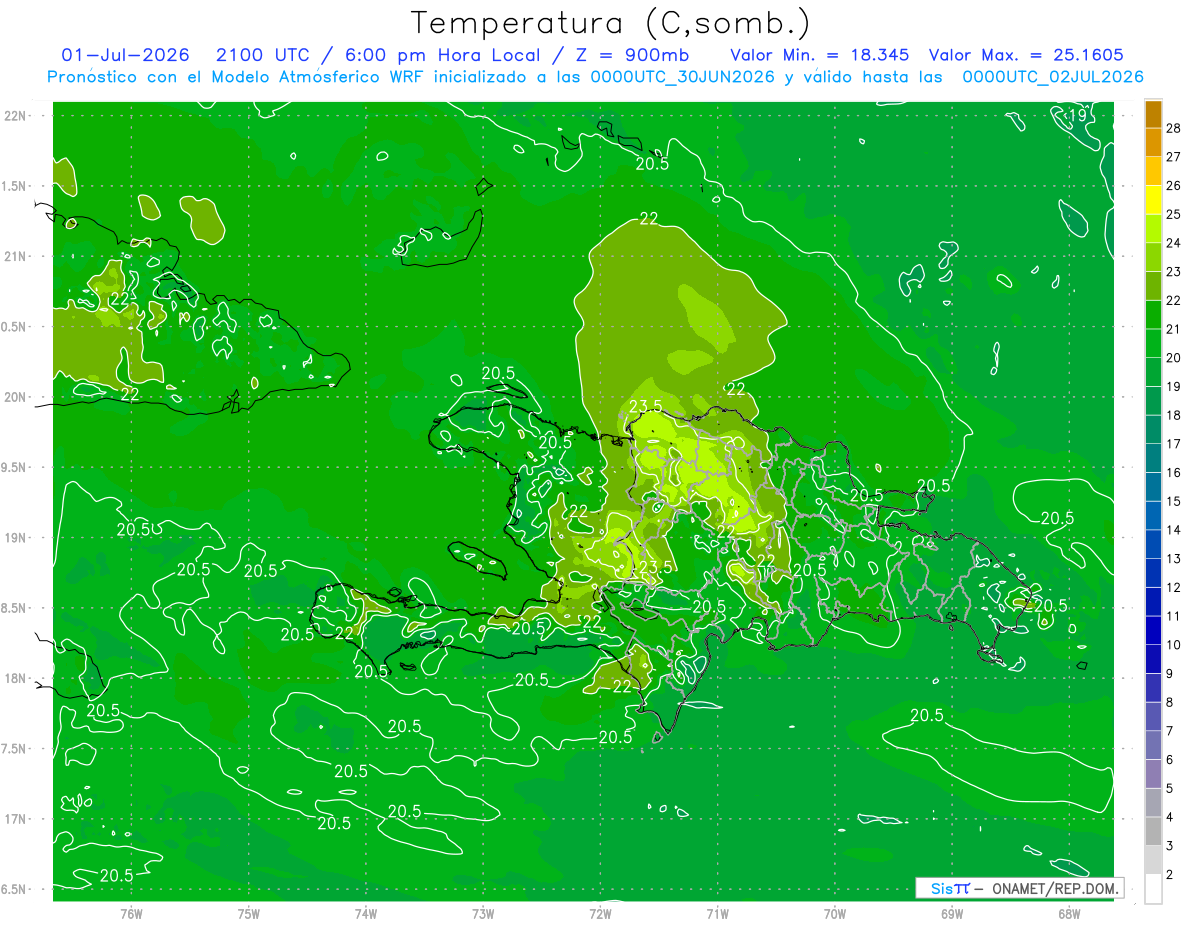Click the dark orange top color bar segment
The height and width of the screenshot is (927, 1200).
1153,115
